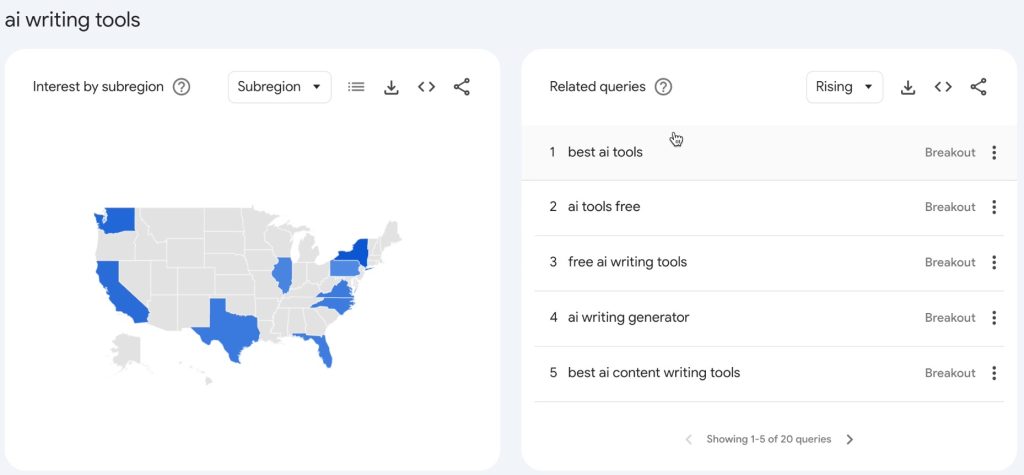
Task: Show options for ai writing generator query
Action: 994,318
